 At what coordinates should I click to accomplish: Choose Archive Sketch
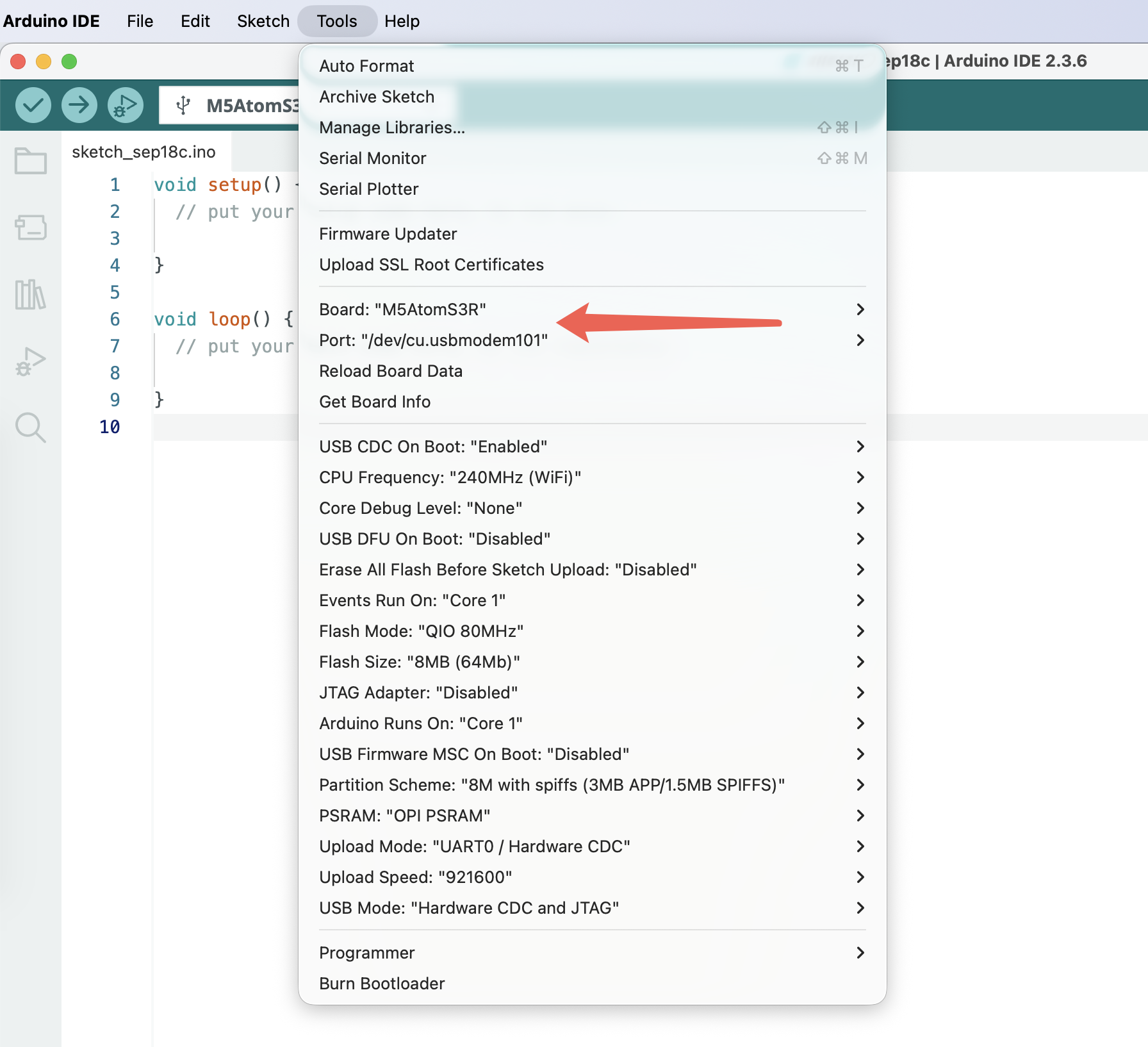point(593,97)
